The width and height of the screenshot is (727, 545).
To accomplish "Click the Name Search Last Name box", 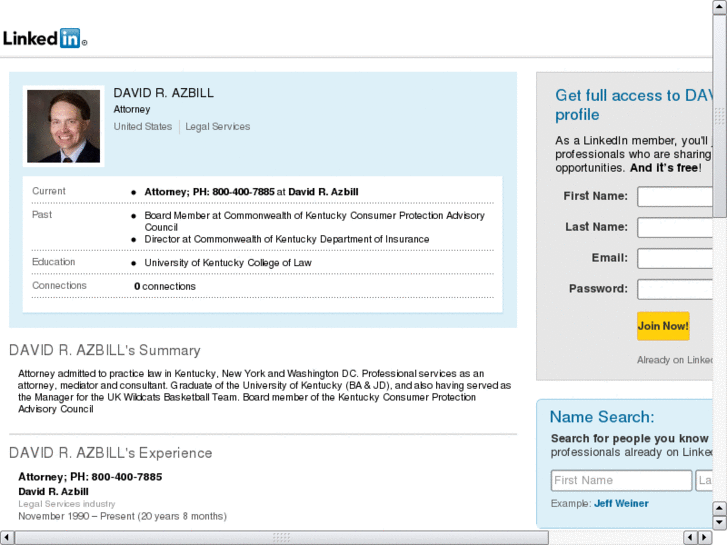I will pyautogui.click(x=704, y=480).
